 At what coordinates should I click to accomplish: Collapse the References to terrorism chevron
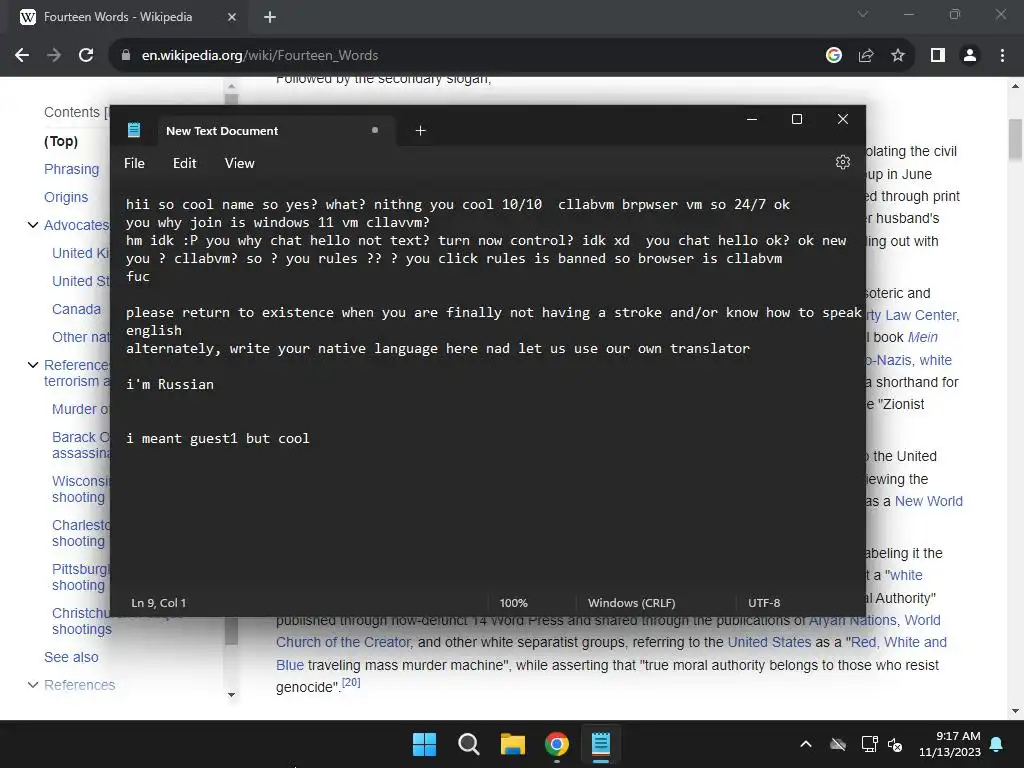click(33, 364)
